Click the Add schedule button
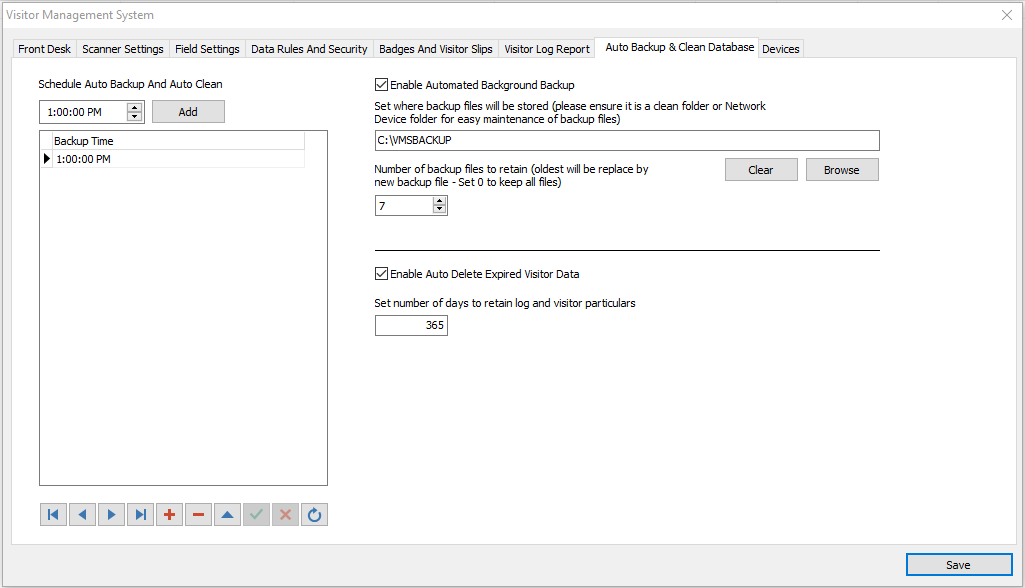This screenshot has height=588, width=1025. pyautogui.click(x=188, y=112)
